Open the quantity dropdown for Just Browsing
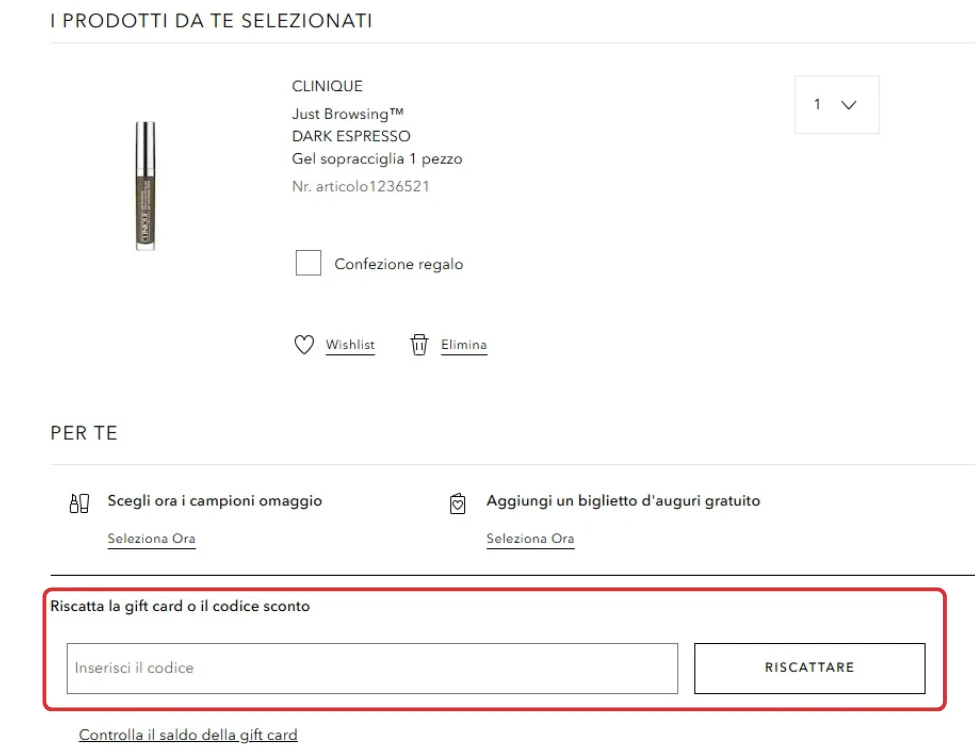 pos(836,104)
